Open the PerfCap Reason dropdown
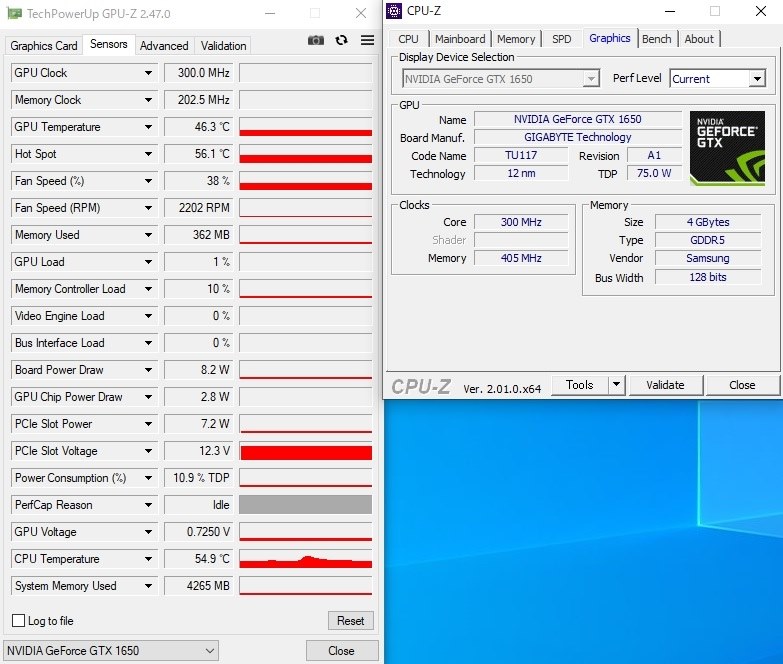The height and width of the screenshot is (664, 783). 148,505
